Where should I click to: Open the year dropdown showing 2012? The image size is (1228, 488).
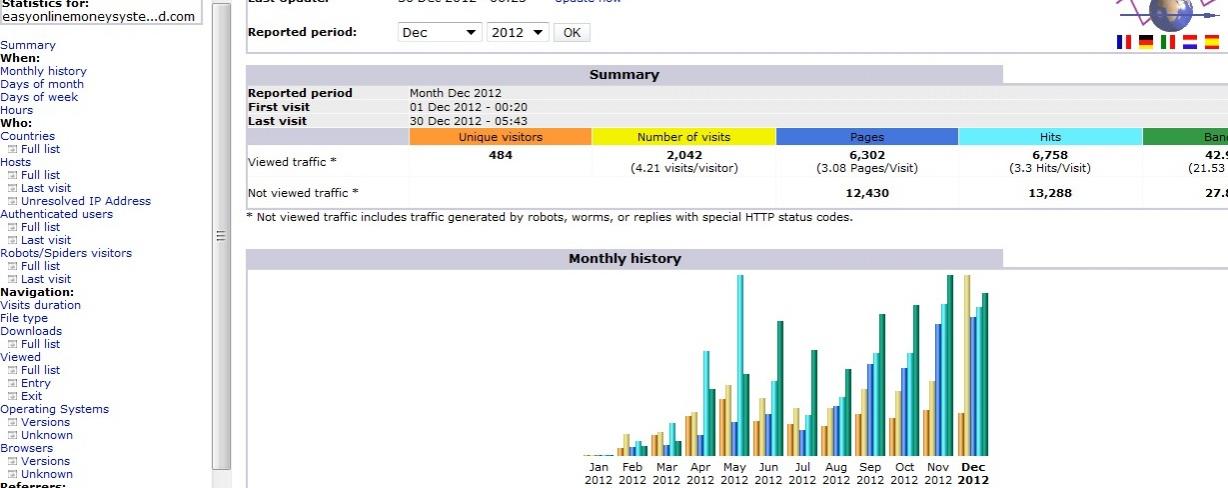click(518, 33)
